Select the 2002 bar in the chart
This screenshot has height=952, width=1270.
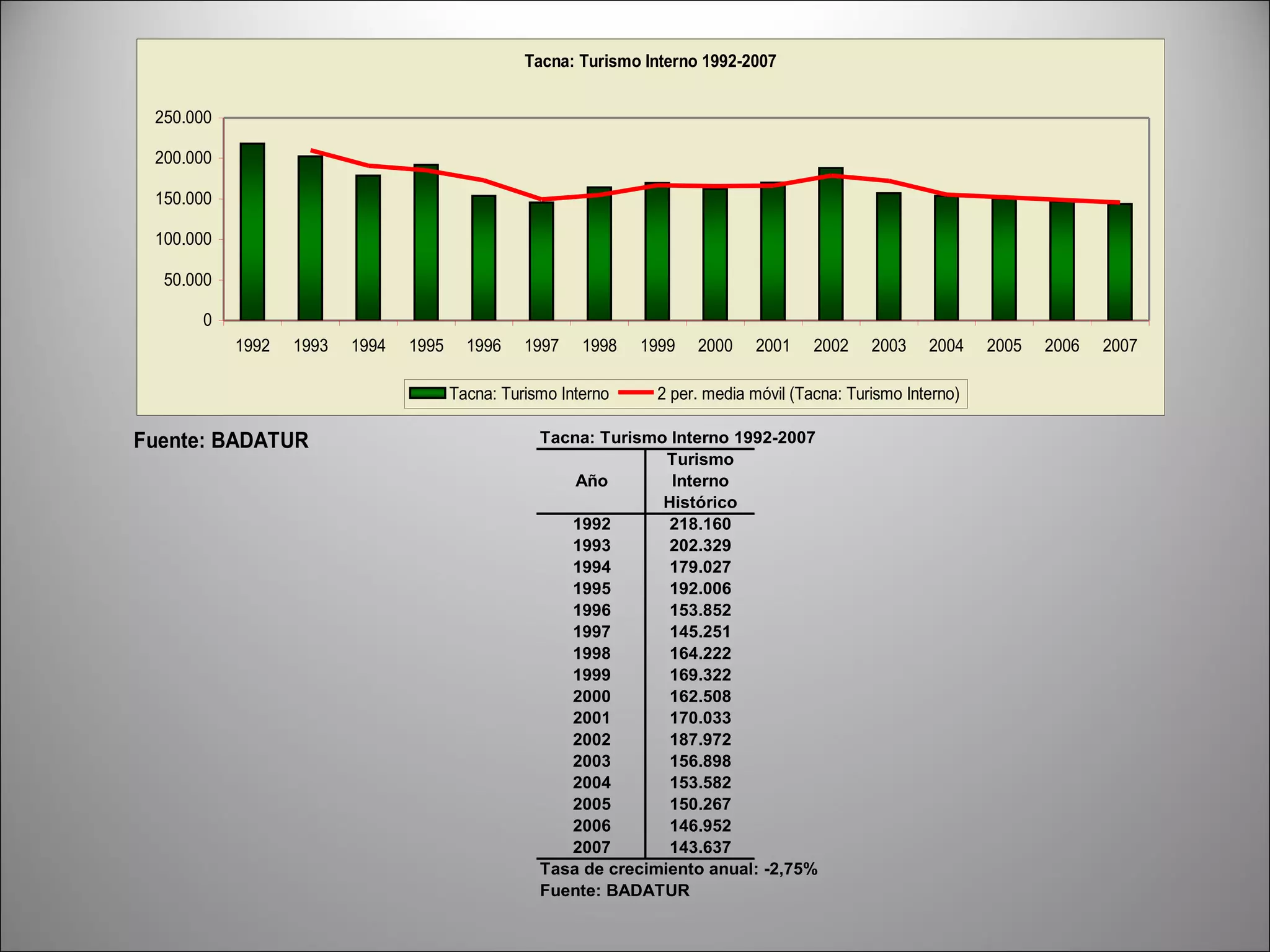pos(830,245)
